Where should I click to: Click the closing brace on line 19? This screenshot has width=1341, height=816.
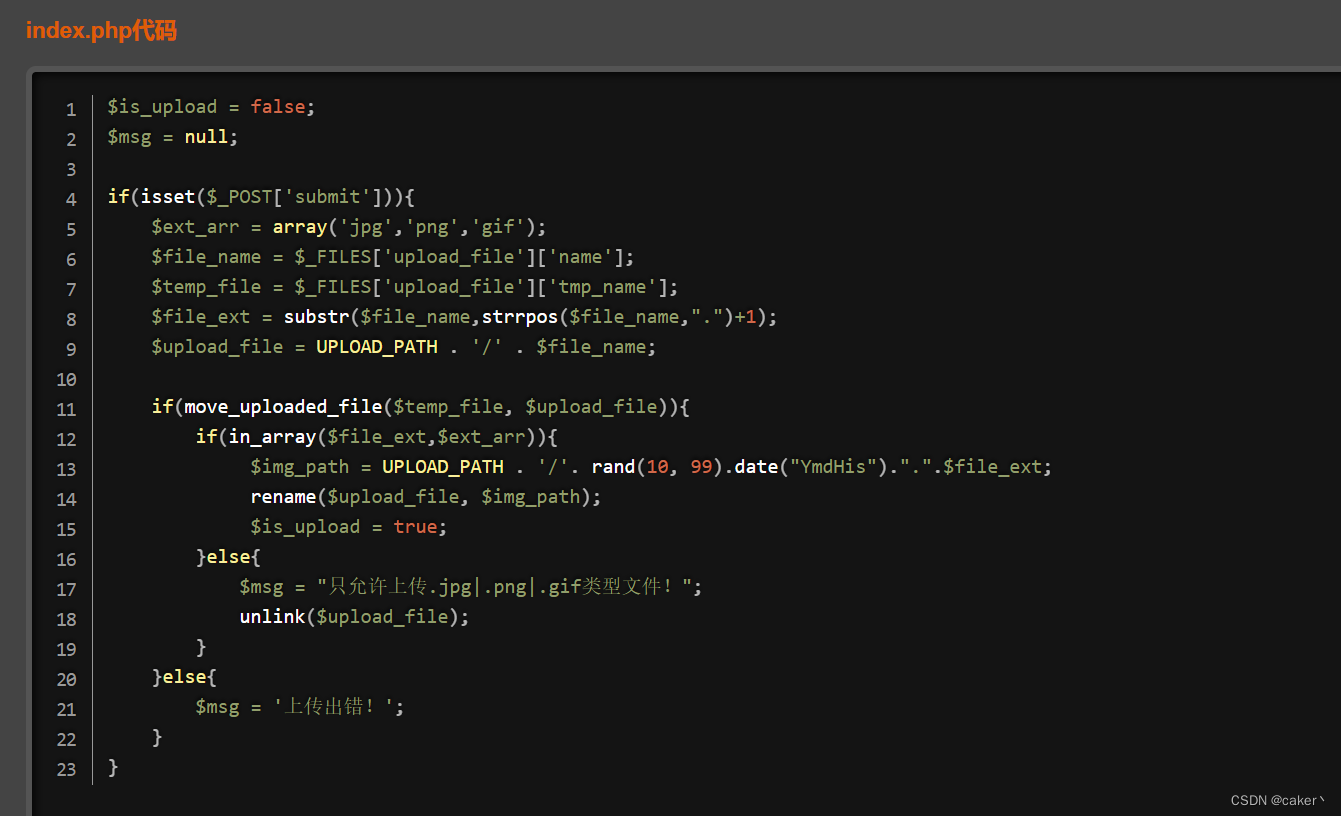[201, 647]
